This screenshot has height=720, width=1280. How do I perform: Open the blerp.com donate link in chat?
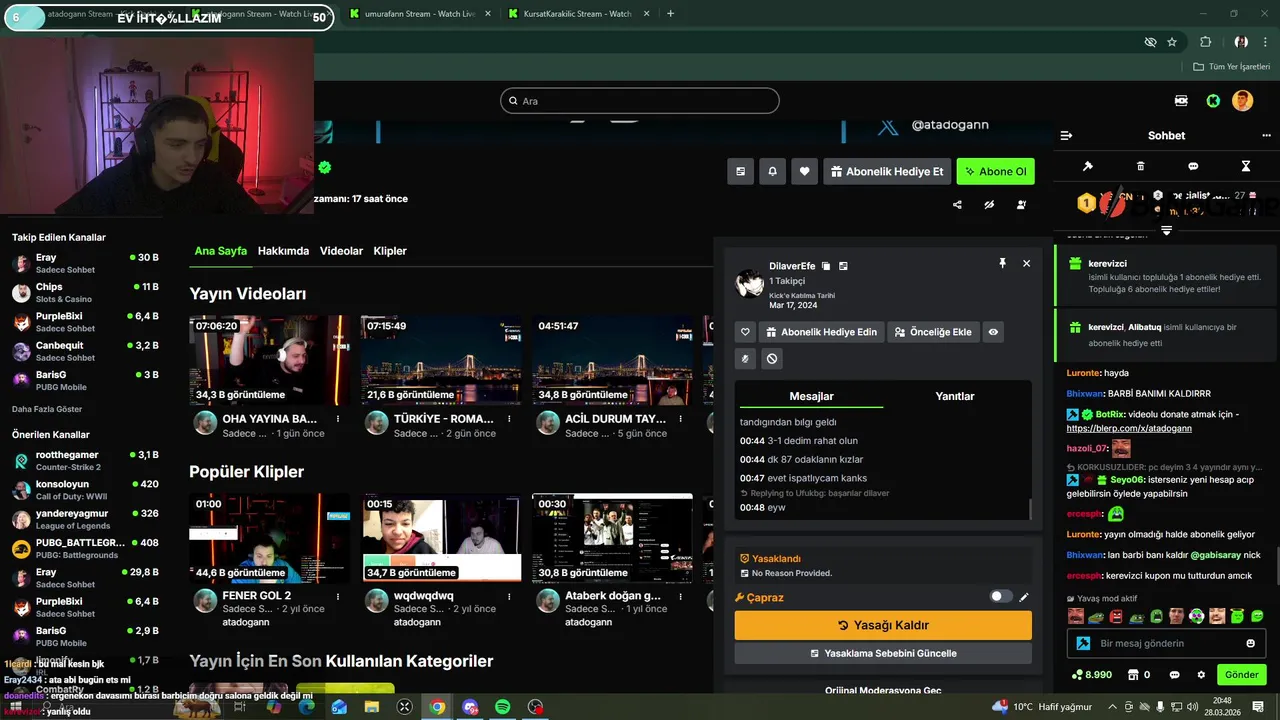(x=1129, y=428)
